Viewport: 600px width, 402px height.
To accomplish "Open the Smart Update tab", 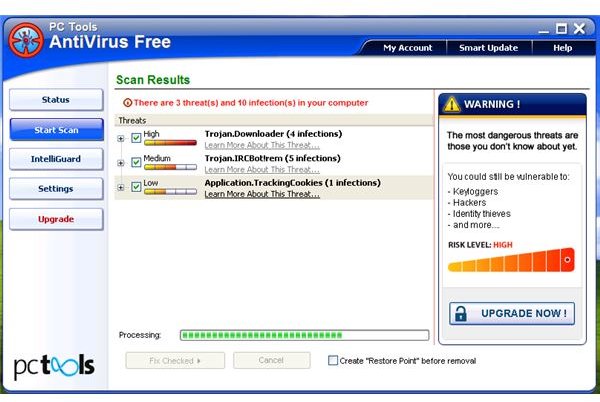I will coord(489,48).
